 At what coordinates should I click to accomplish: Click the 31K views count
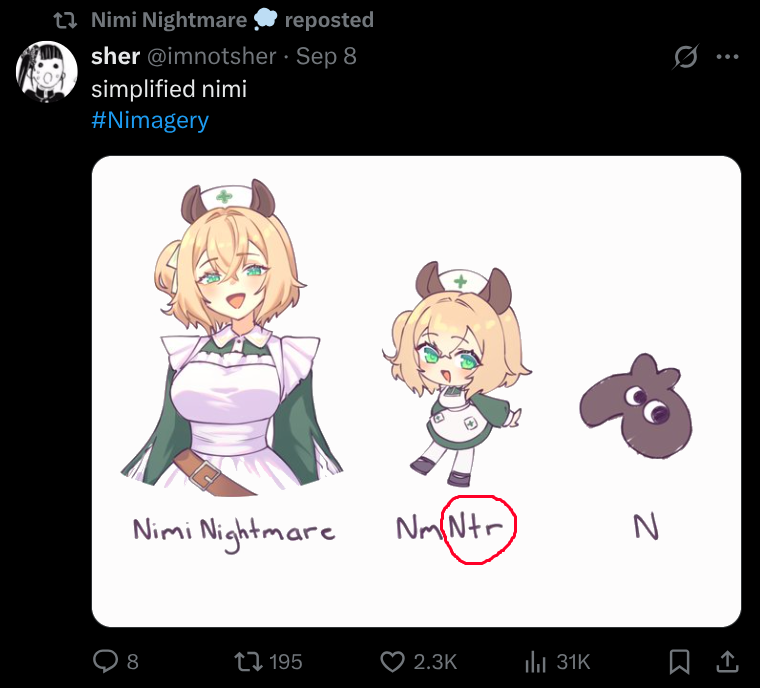[573, 661]
